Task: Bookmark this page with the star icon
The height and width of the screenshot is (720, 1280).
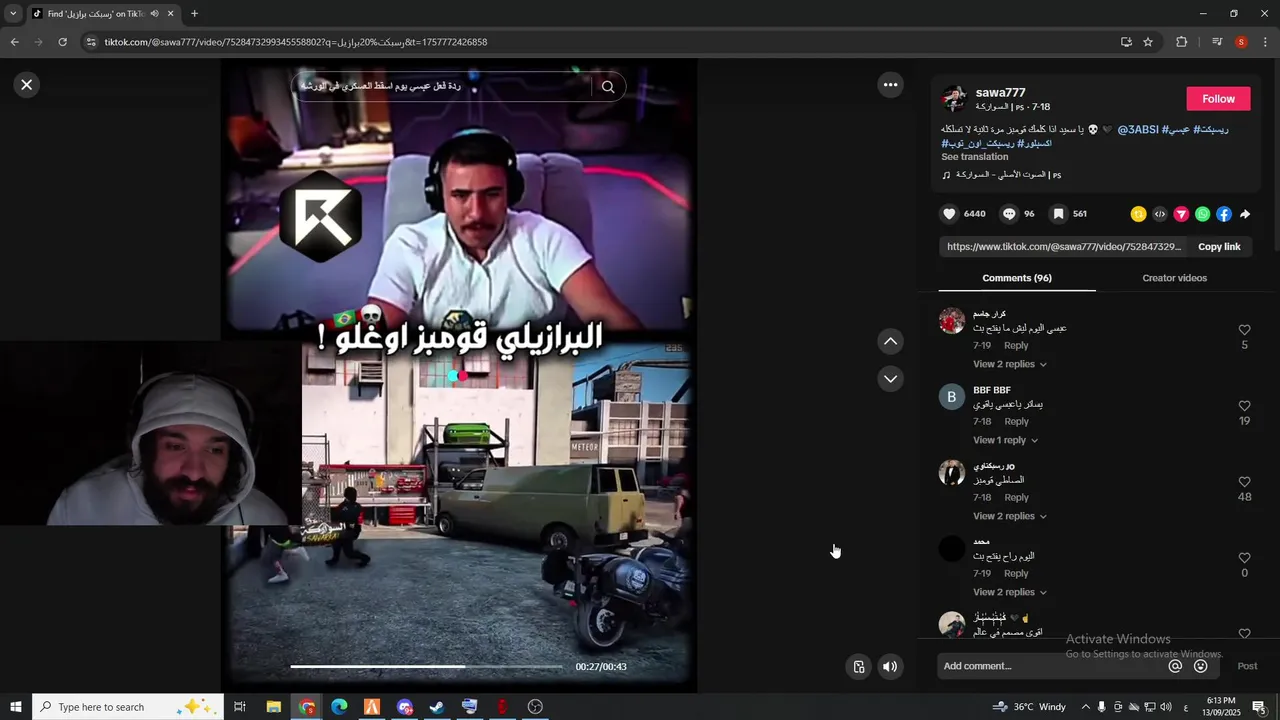Action: [x=1148, y=42]
